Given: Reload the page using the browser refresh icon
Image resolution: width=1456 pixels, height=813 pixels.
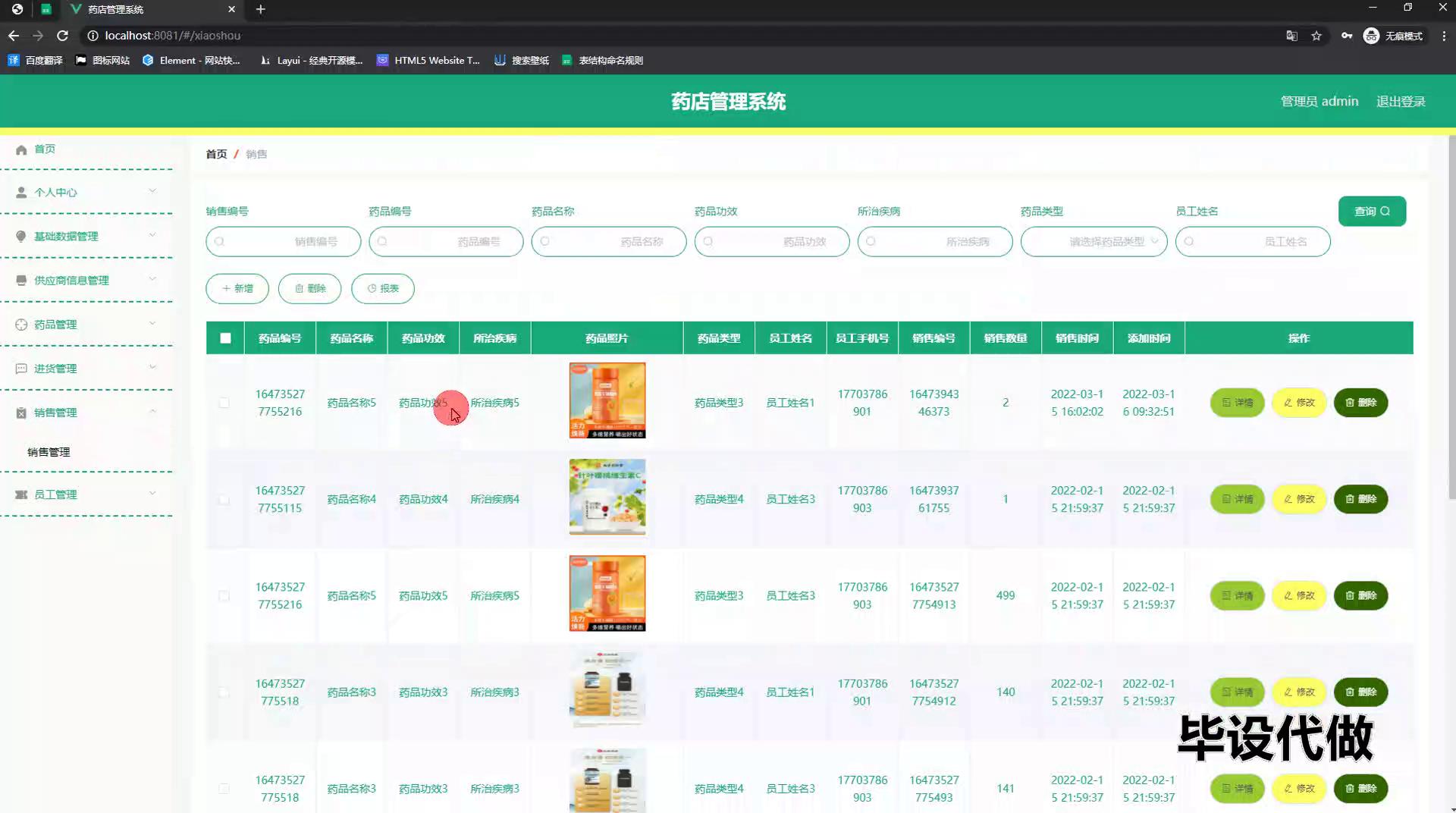Looking at the screenshot, I should pyautogui.click(x=63, y=36).
